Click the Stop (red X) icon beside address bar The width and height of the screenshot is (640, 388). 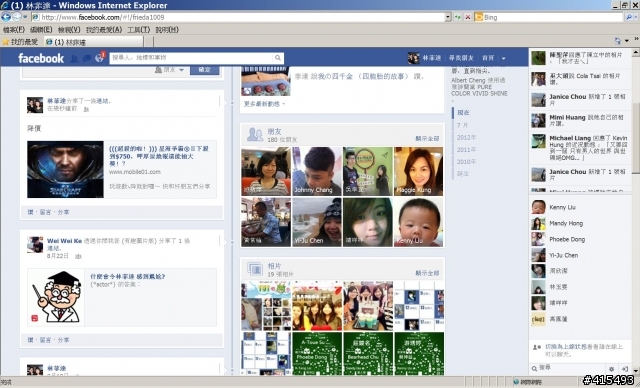pyautogui.click(x=468, y=17)
